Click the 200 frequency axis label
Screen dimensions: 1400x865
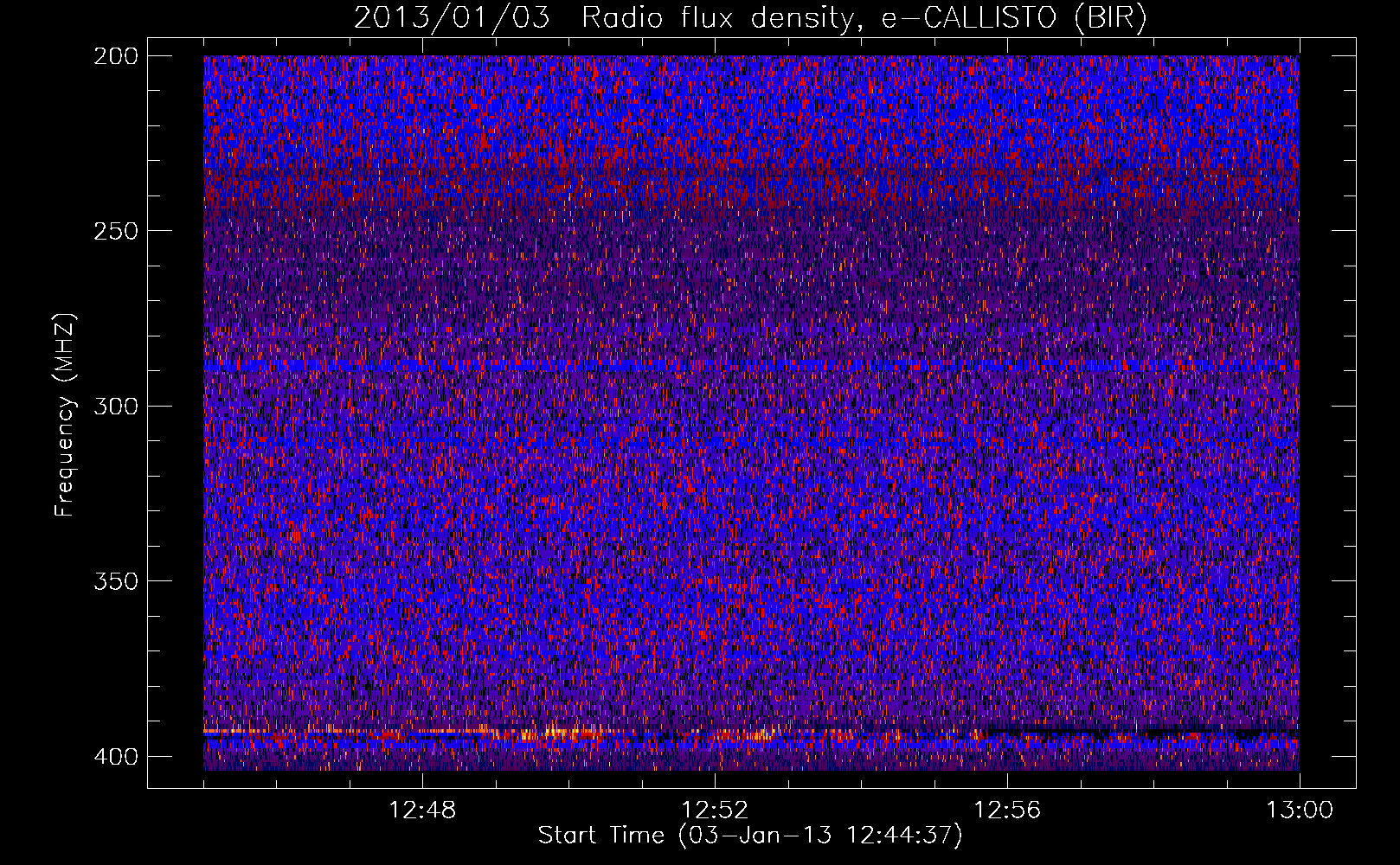pos(115,56)
